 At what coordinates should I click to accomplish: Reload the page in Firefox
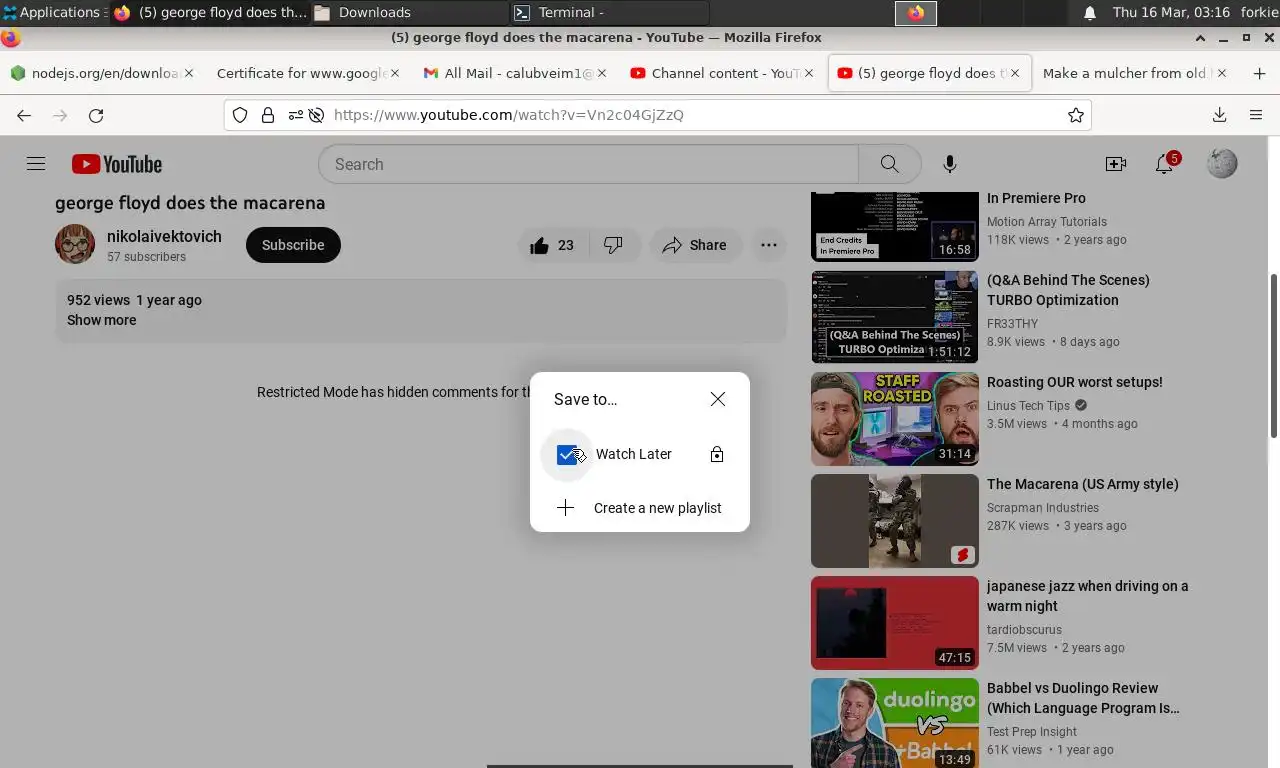96,115
